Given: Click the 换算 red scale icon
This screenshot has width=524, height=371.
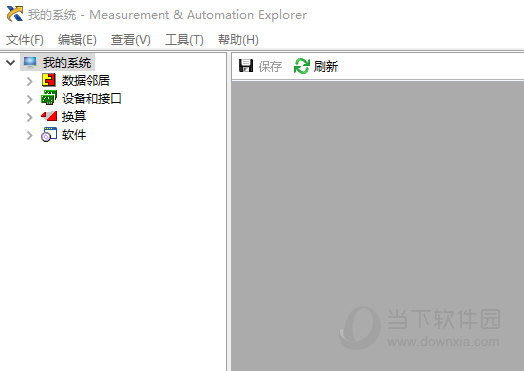Looking at the screenshot, I should coord(49,116).
